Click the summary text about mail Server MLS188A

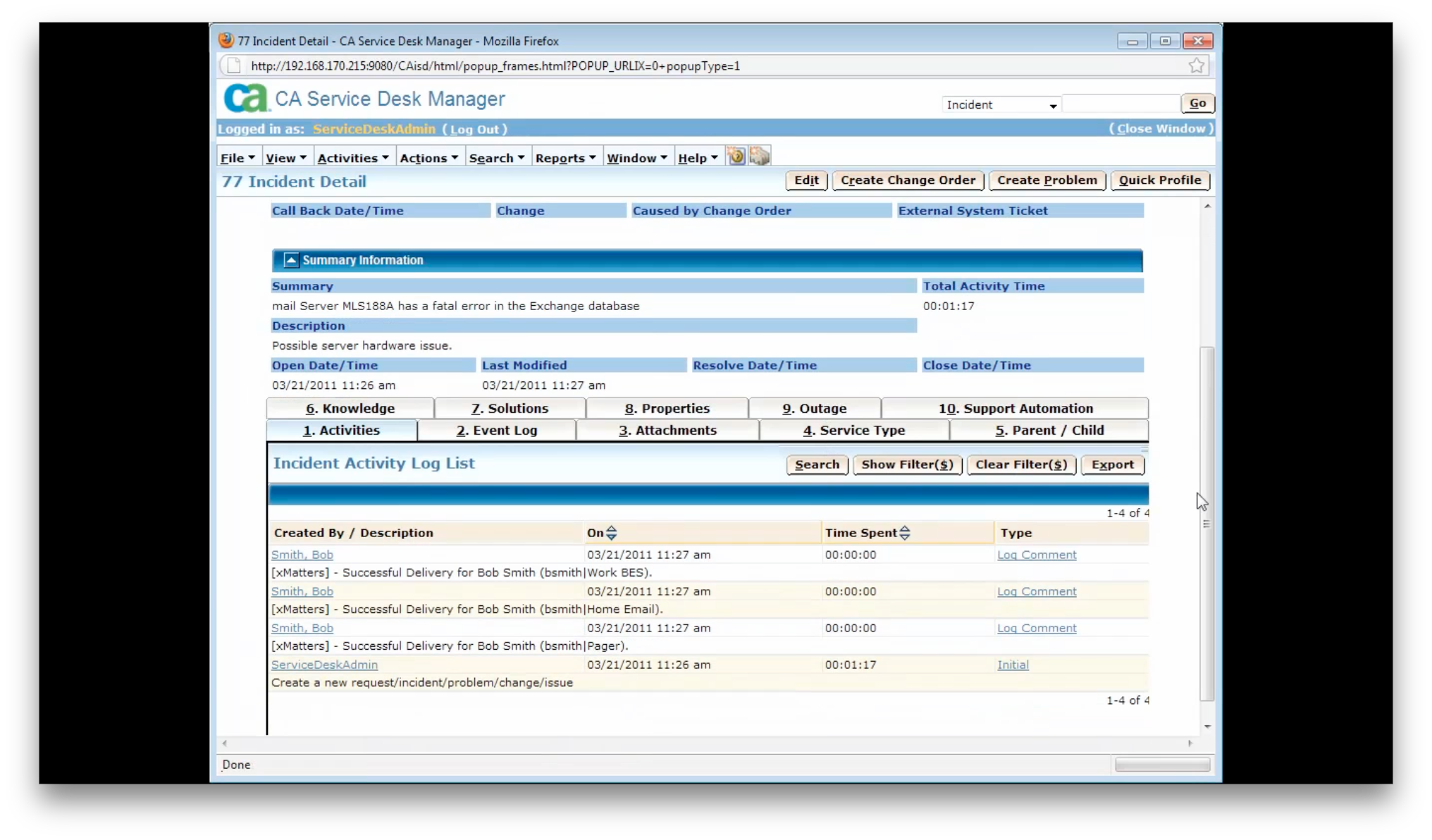pos(455,306)
